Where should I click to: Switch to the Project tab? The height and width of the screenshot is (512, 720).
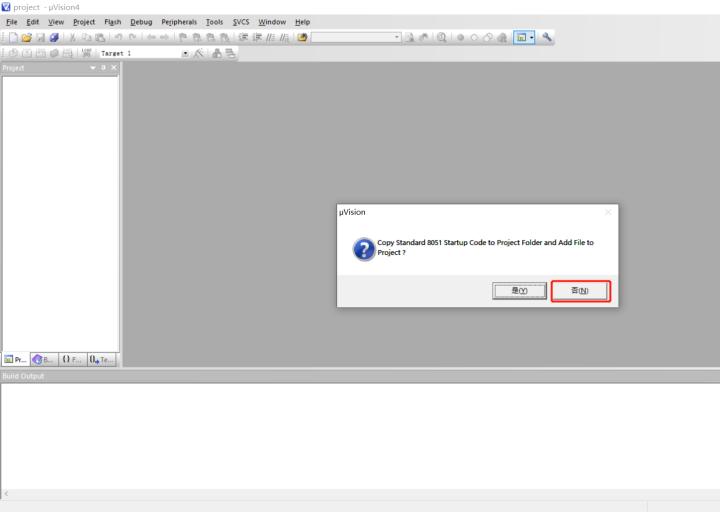[16, 360]
